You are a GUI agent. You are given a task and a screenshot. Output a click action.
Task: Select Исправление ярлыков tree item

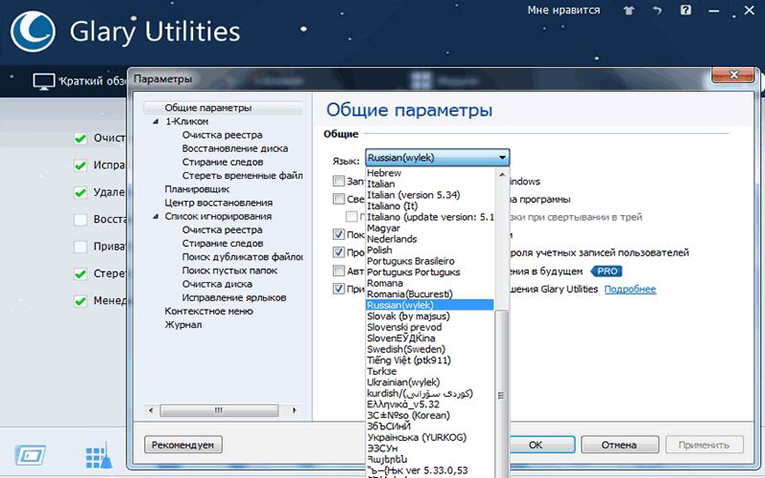coord(234,298)
